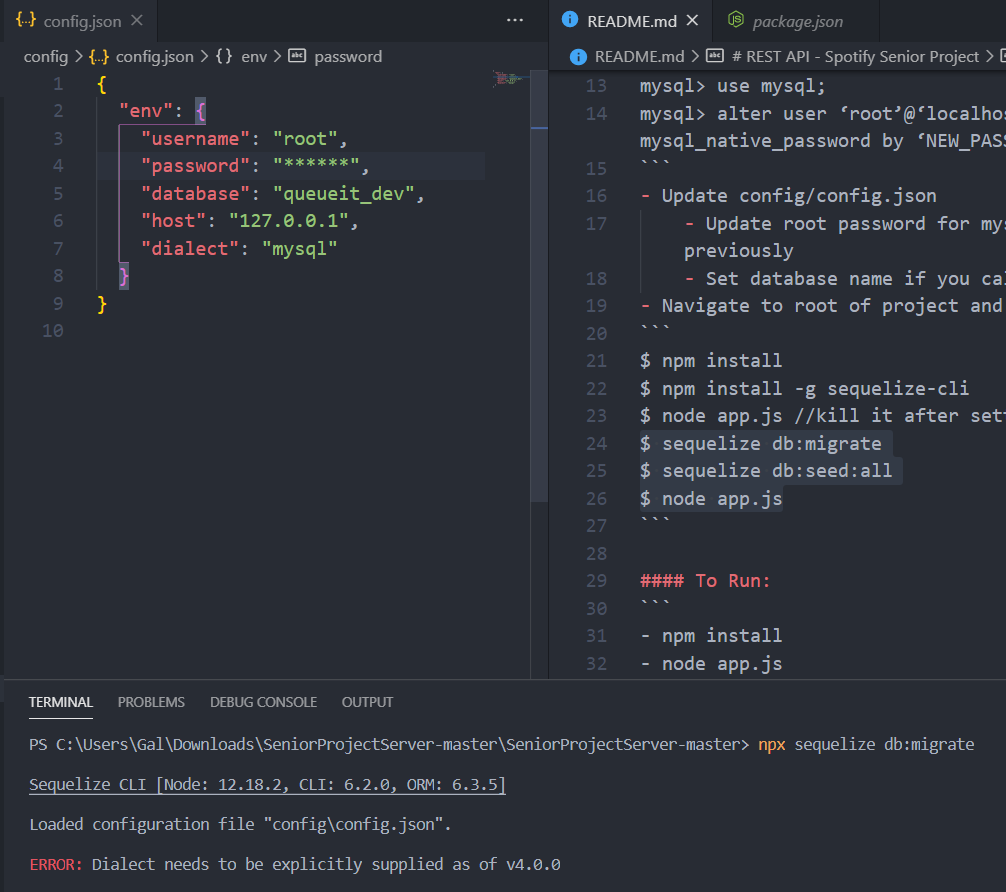Click the "Sequelize CLI" version line in terminal
Image resolution: width=1006 pixels, height=892 pixels.
[x=268, y=784]
